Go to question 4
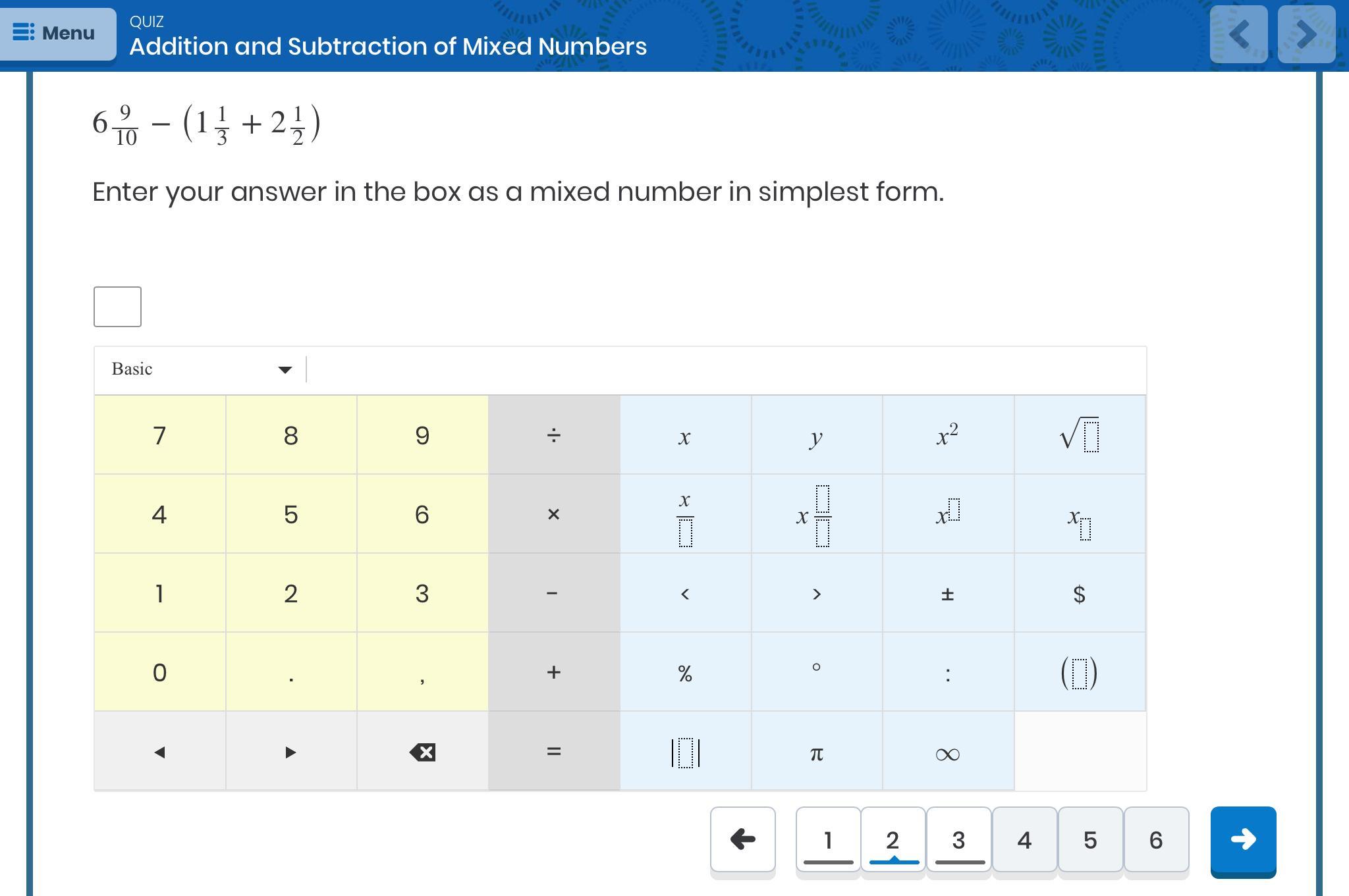Viewport: 1349px width, 896px height. click(1024, 840)
